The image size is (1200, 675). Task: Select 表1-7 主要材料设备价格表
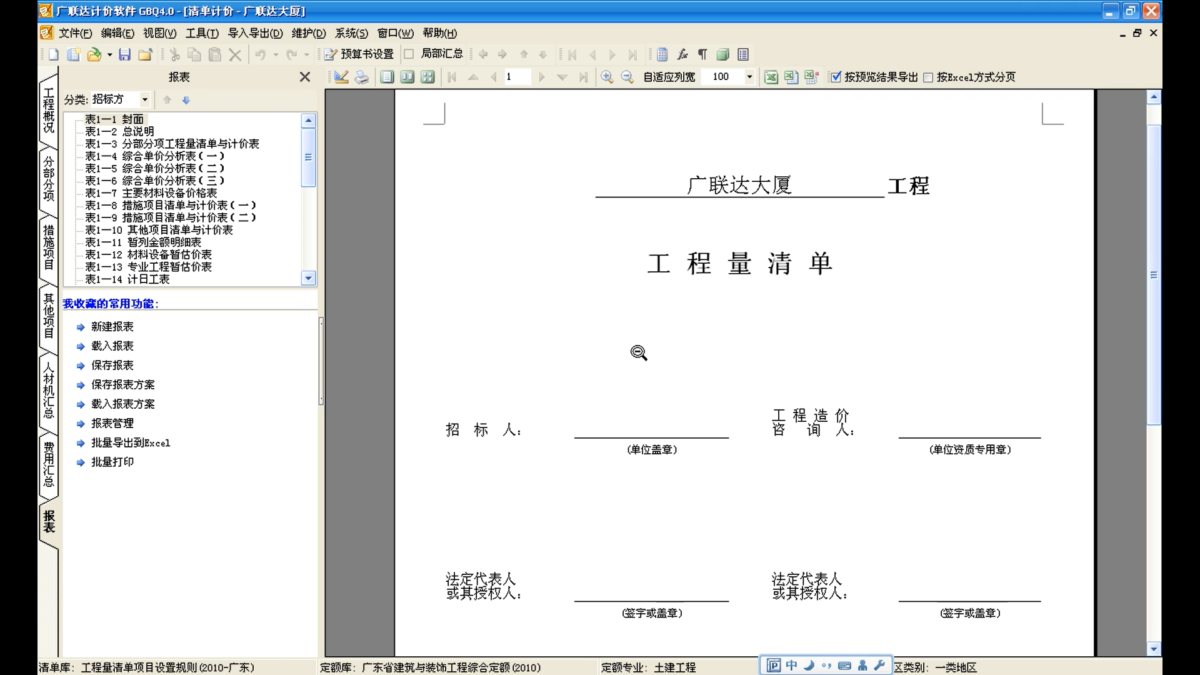[150, 193]
